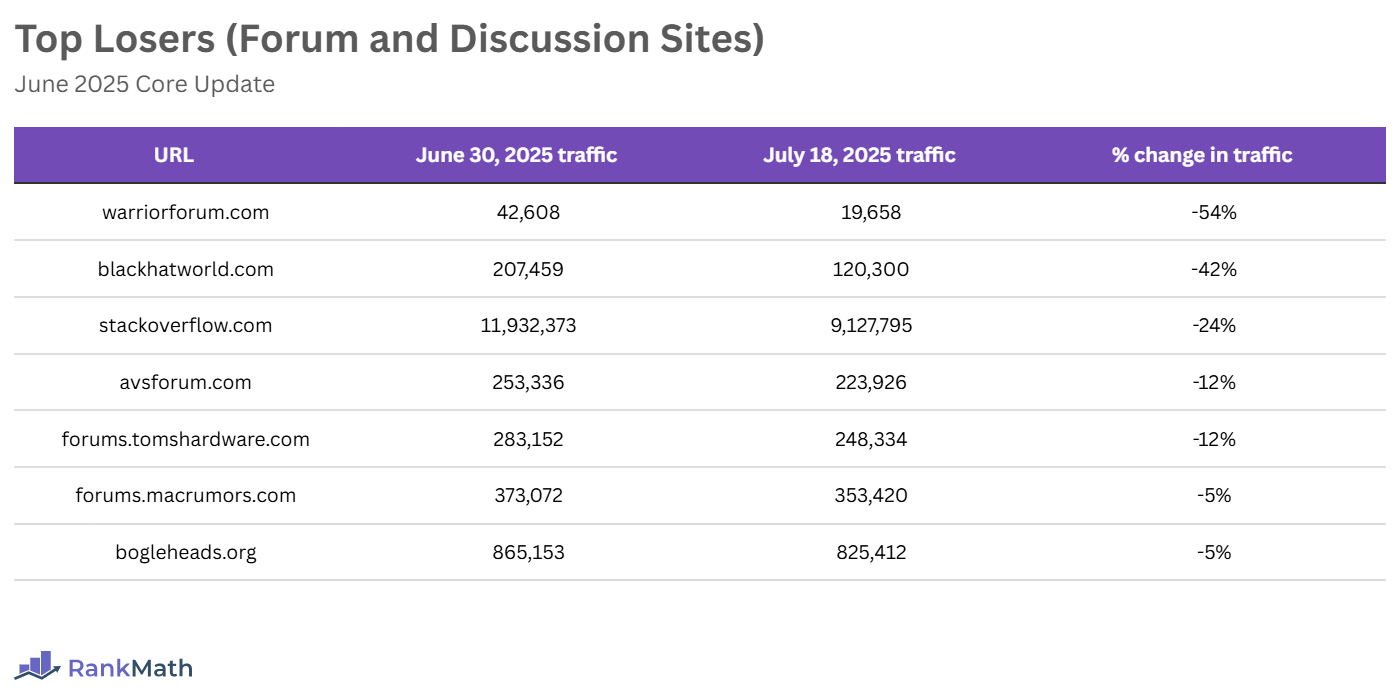Click the subtitle June 2025 Core Update

coord(144,84)
